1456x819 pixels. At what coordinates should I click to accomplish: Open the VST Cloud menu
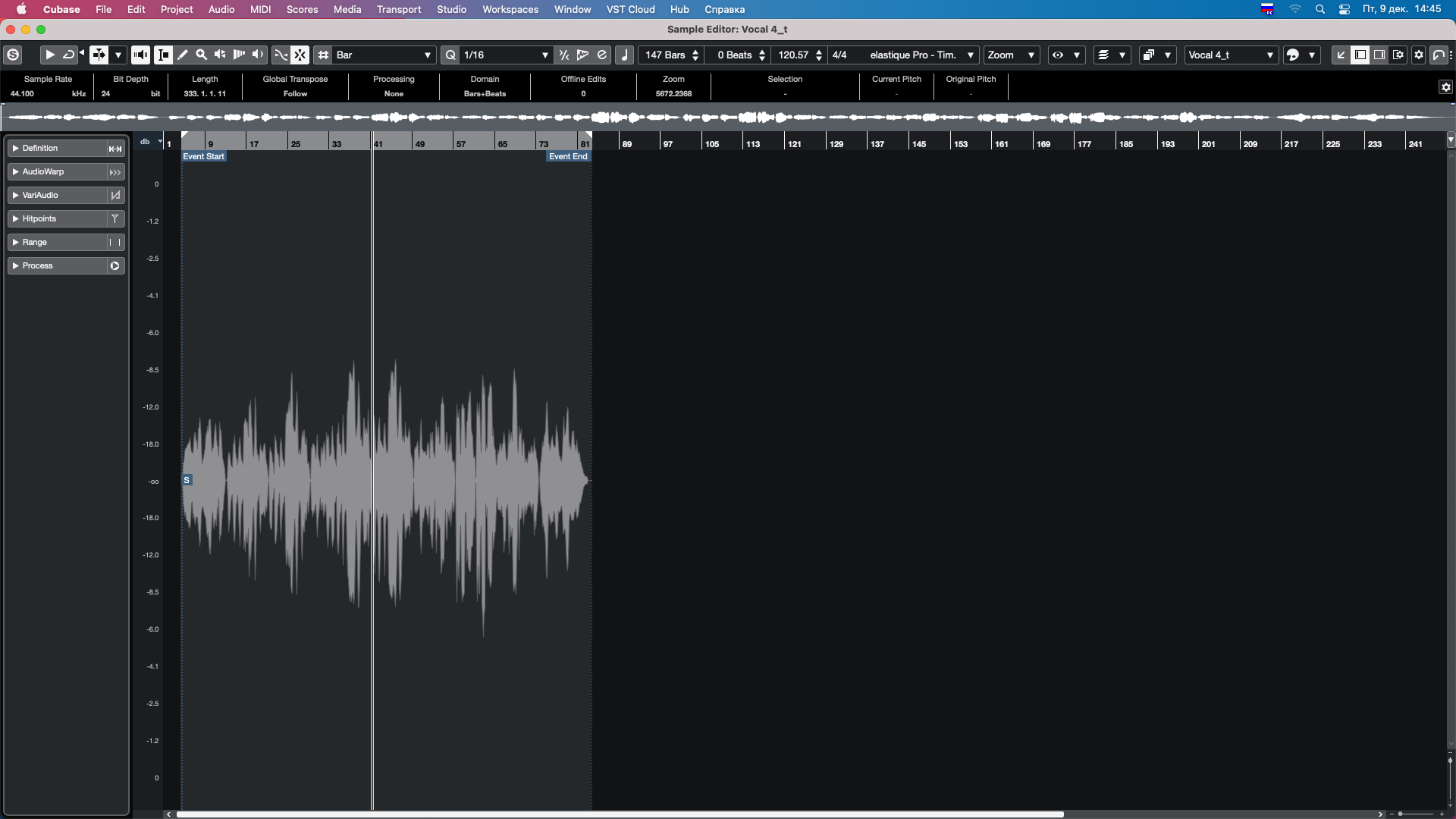coord(630,9)
